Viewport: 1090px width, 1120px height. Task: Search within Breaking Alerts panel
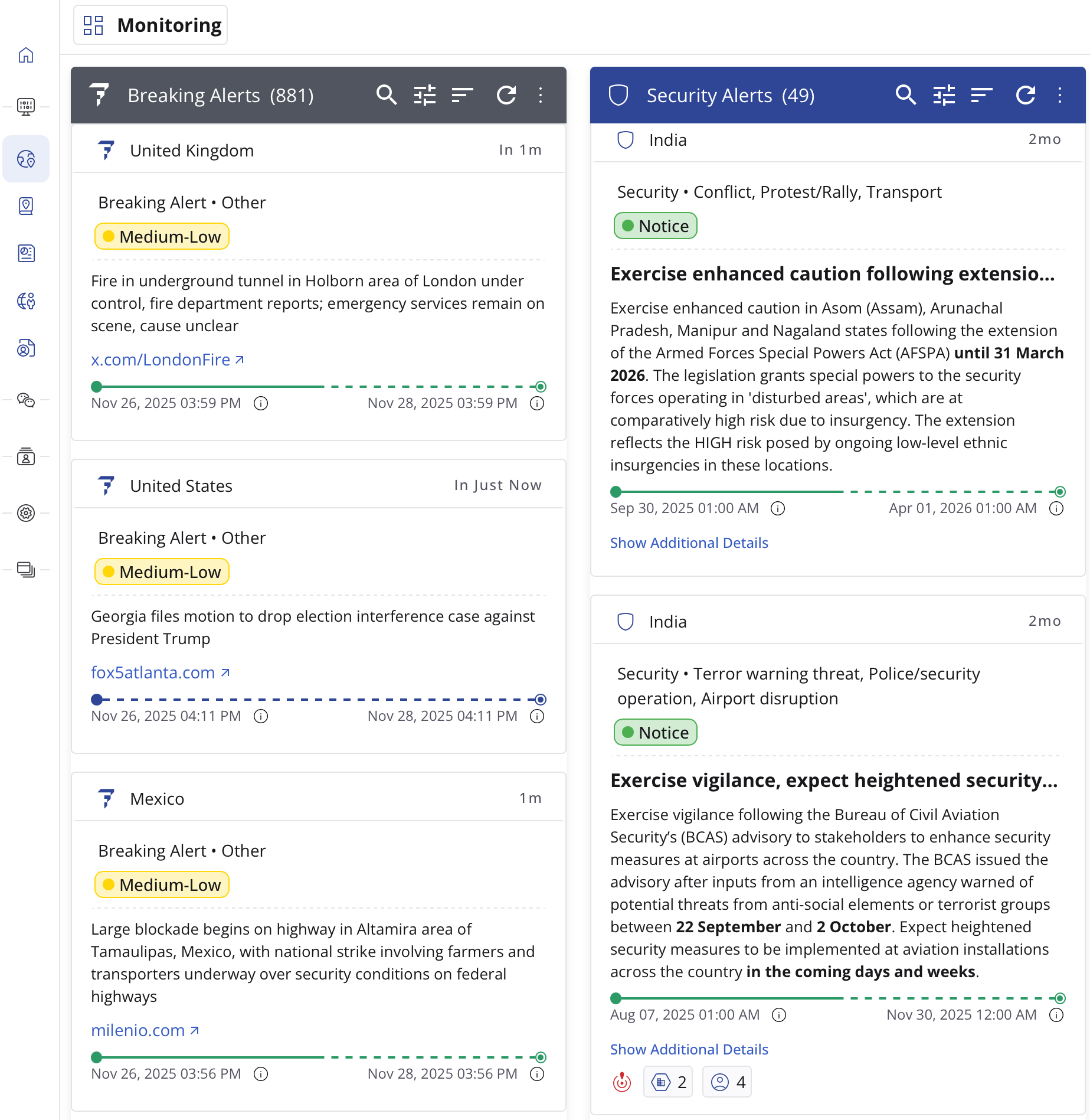pos(387,95)
